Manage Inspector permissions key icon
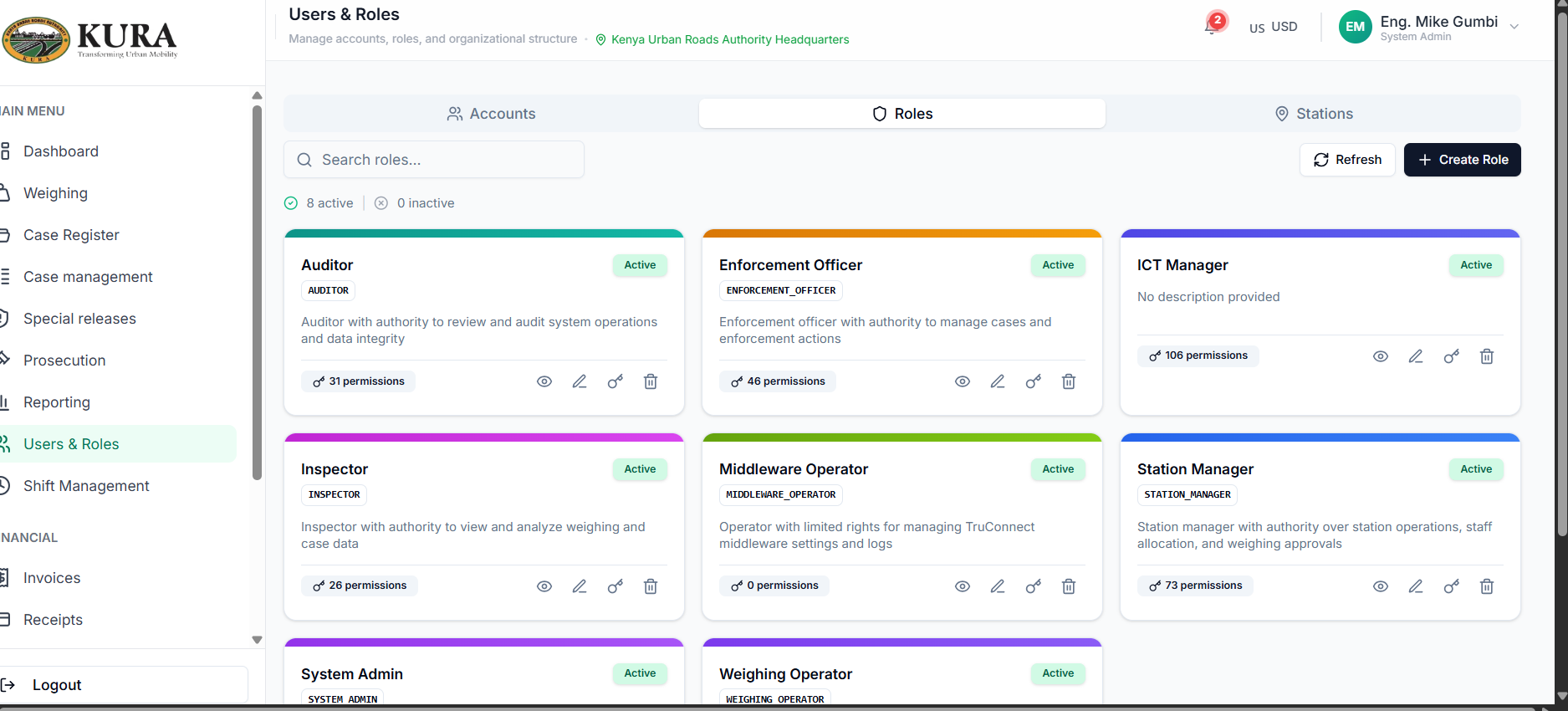Image resolution: width=1568 pixels, height=711 pixels. (615, 586)
